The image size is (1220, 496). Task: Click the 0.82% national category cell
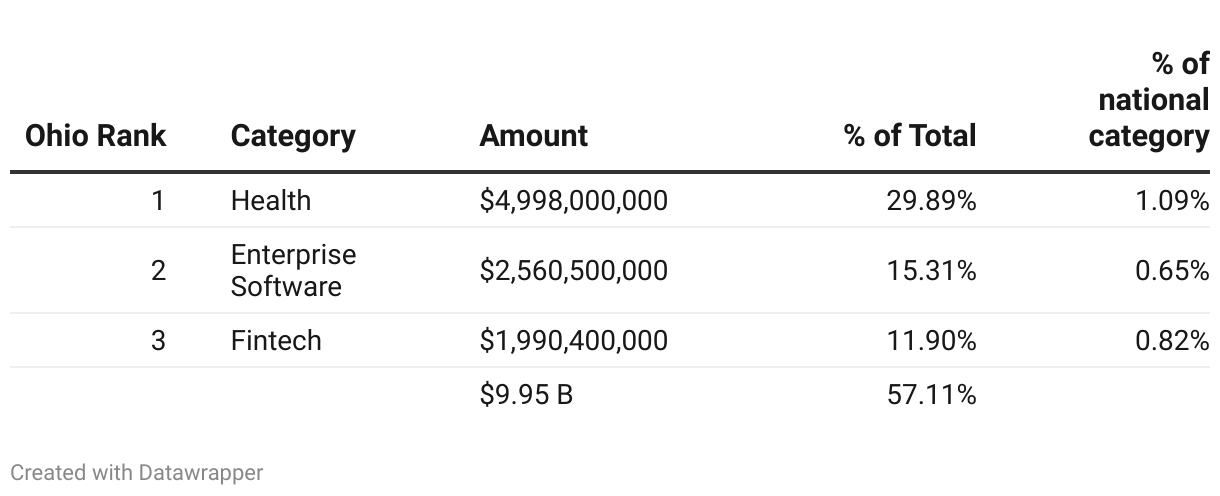tap(1172, 341)
